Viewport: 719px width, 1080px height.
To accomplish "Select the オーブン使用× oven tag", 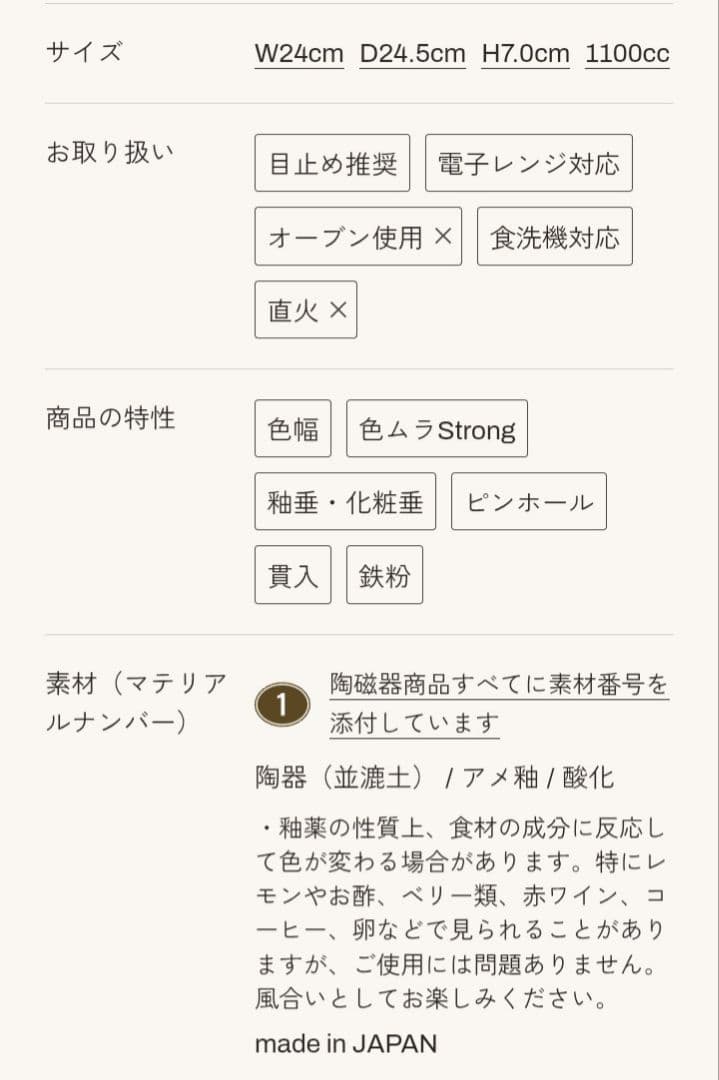I will coord(358,236).
